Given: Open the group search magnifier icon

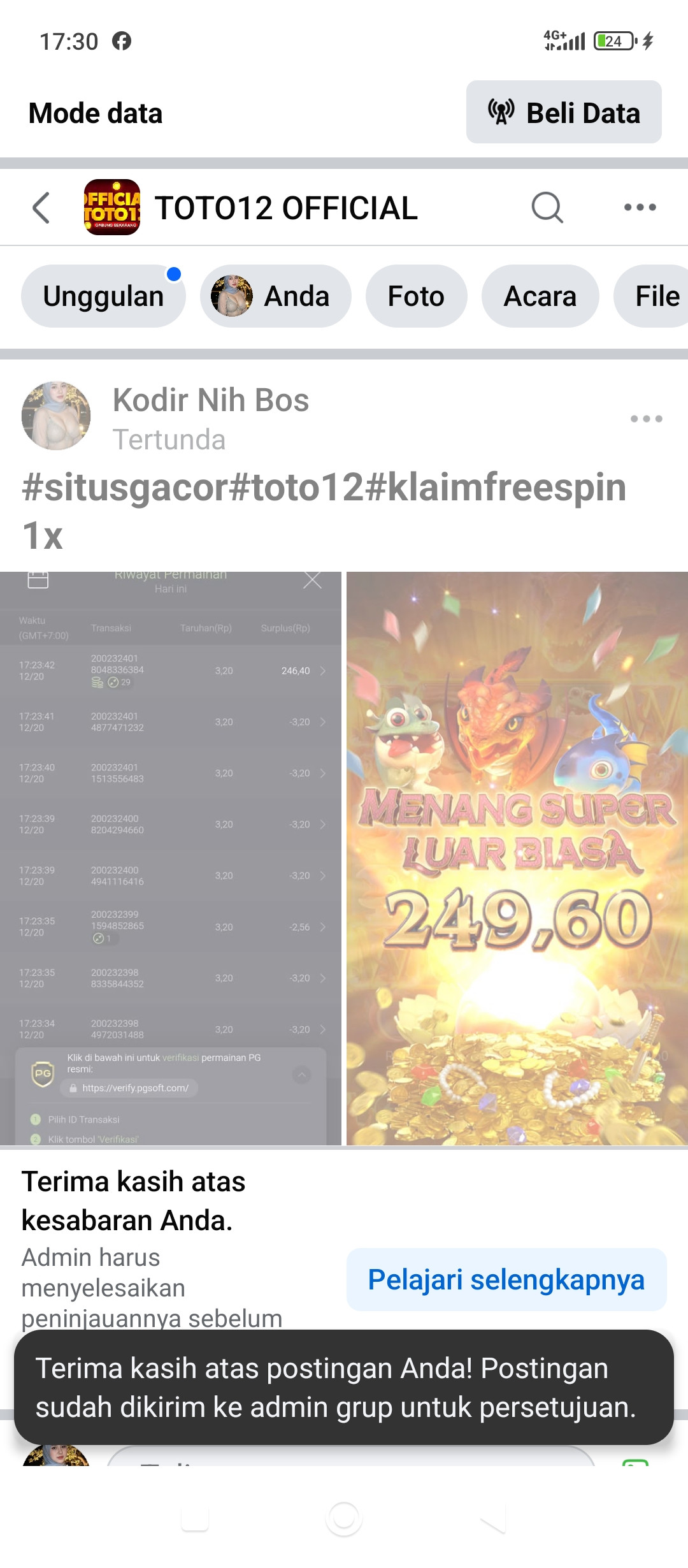Looking at the screenshot, I should pyautogui.click(x=547, y=207).
